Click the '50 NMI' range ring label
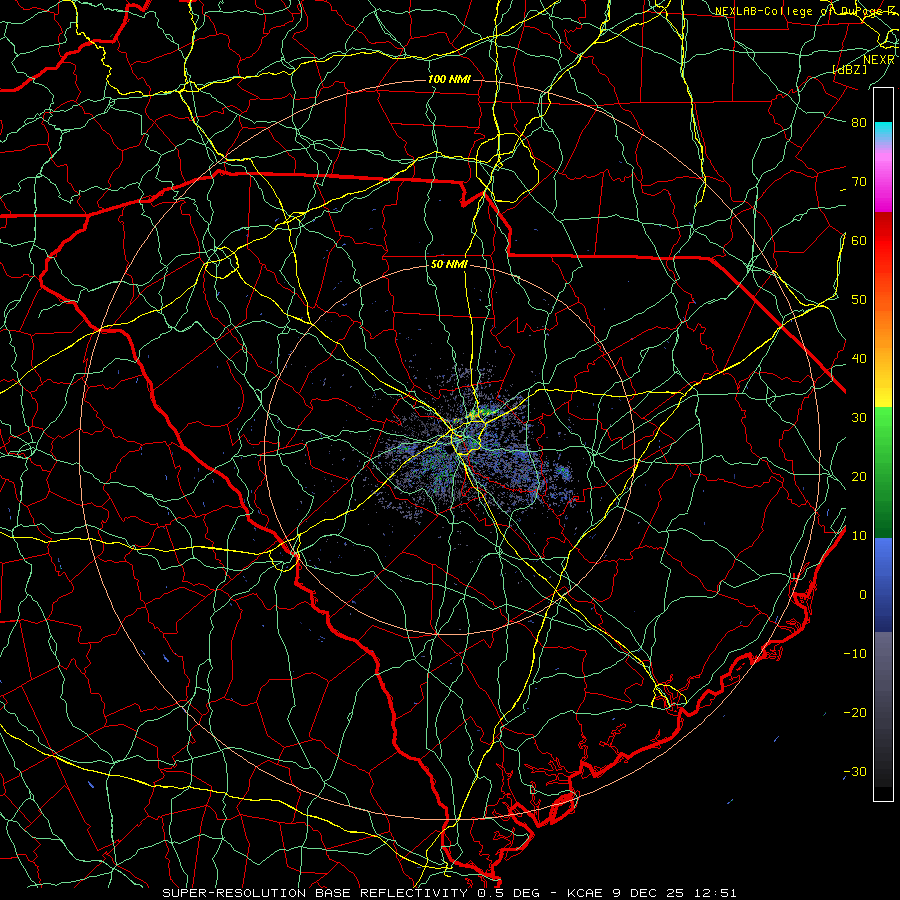Screen dimensions: 900x900 pyautogui.click(x=449, y=265)
